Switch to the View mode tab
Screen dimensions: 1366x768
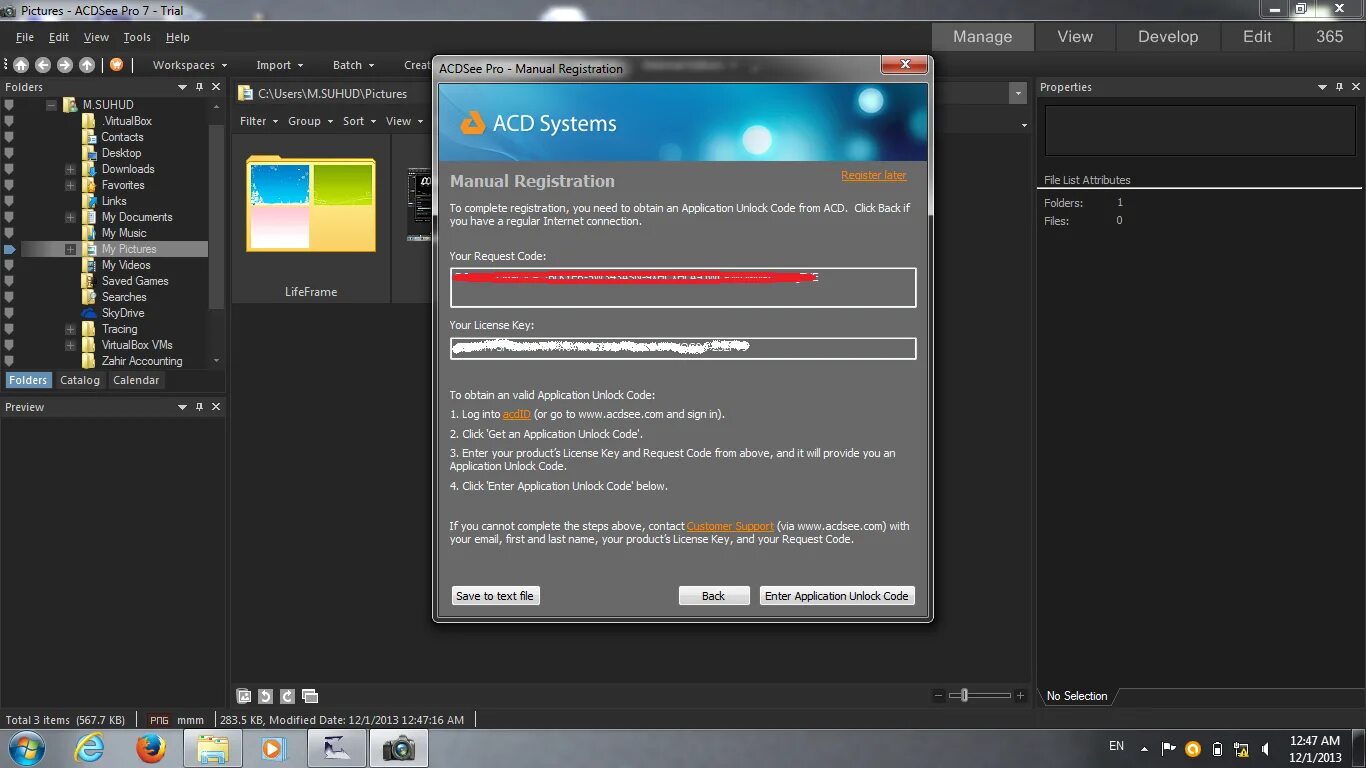[x=1075, y=37]
